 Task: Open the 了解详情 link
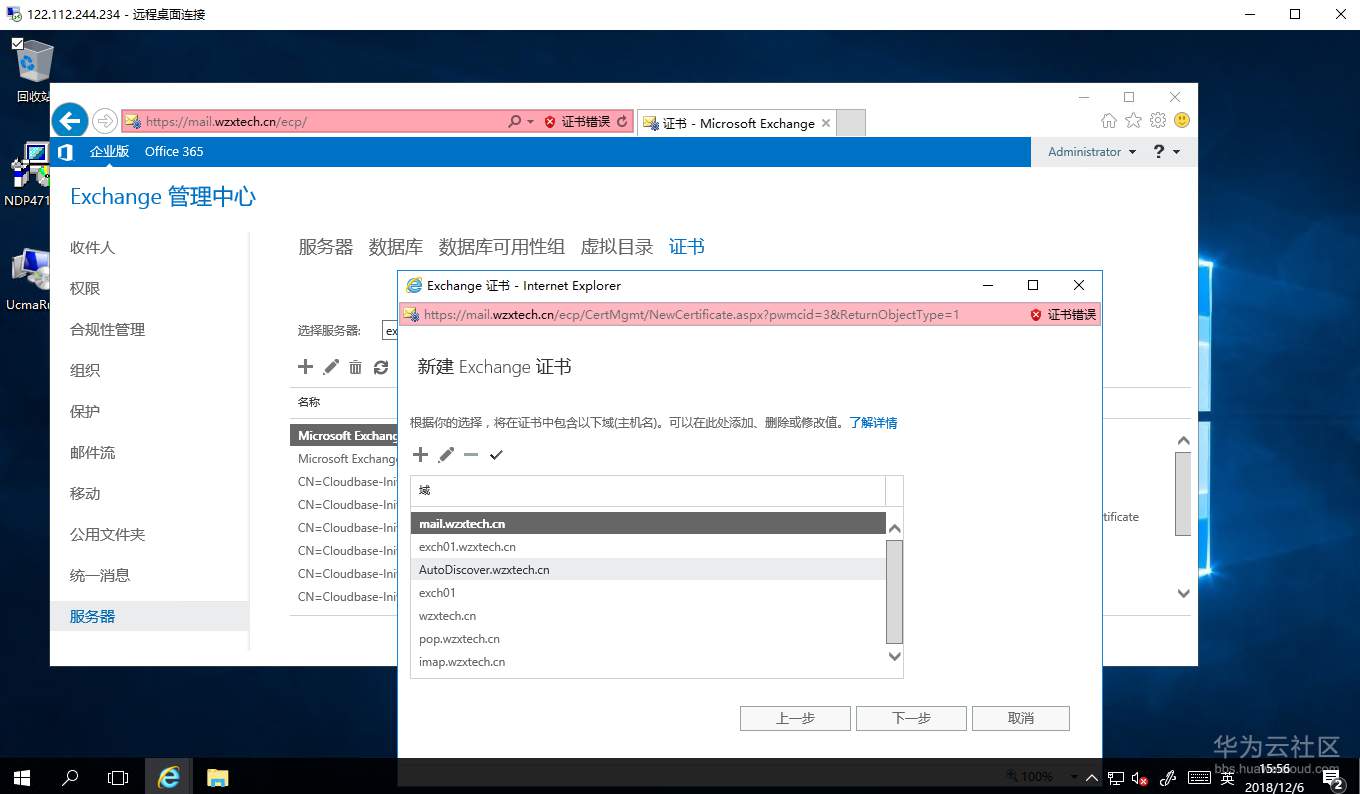872,423
